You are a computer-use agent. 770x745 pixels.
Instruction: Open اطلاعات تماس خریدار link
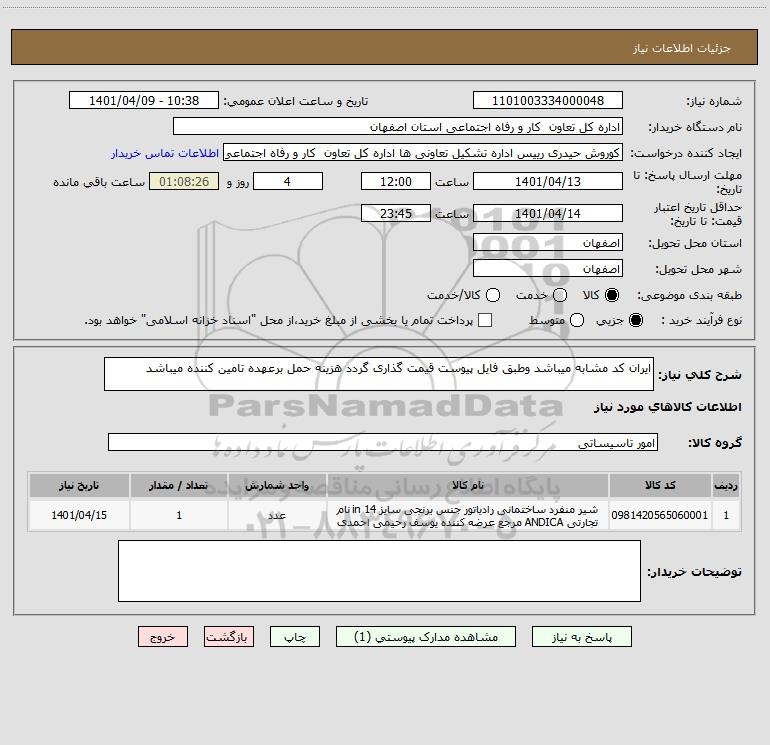pos(165,153)
